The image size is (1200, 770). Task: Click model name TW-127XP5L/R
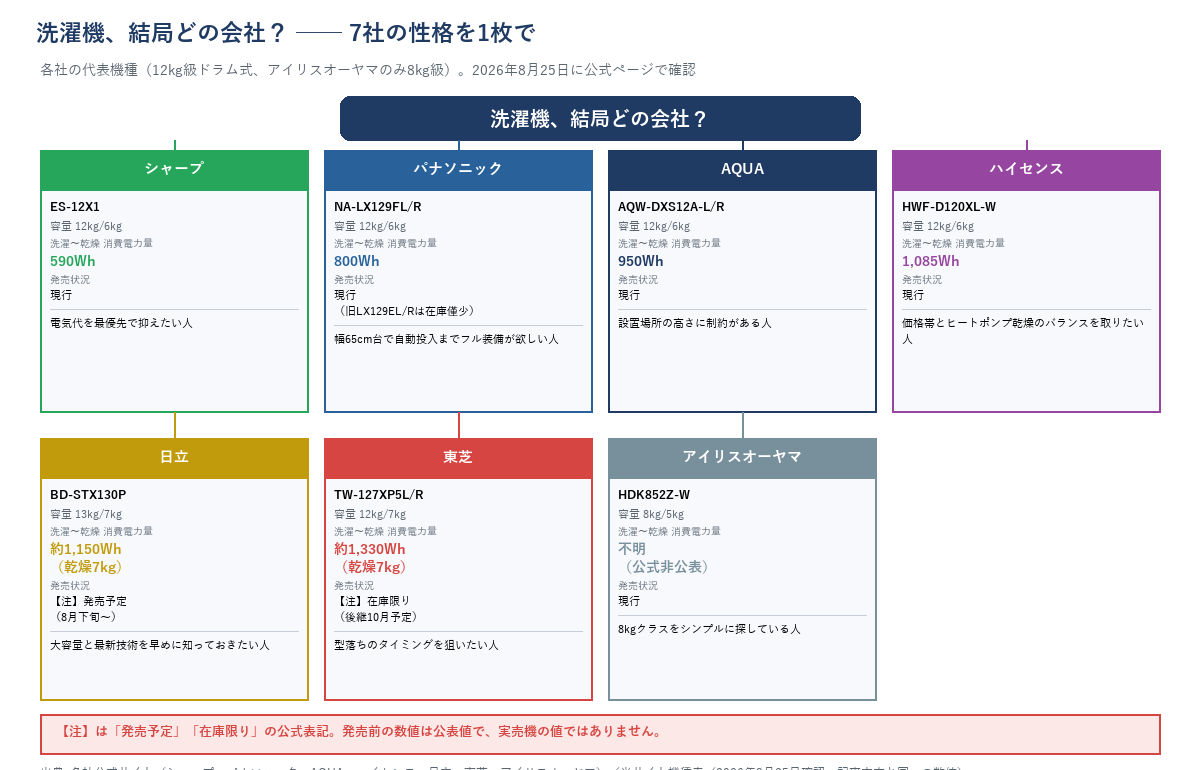point(379,495)
